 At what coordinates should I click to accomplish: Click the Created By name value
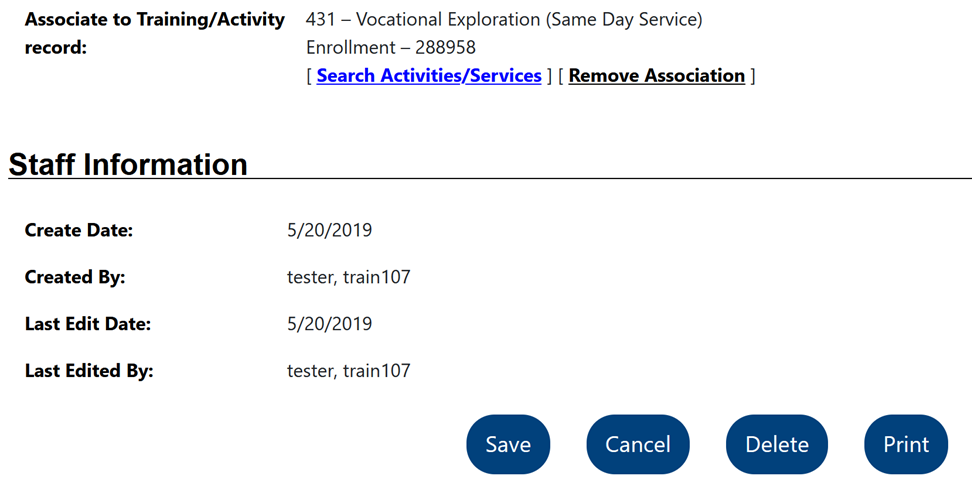pyautogui.click(x=348, y=277)
